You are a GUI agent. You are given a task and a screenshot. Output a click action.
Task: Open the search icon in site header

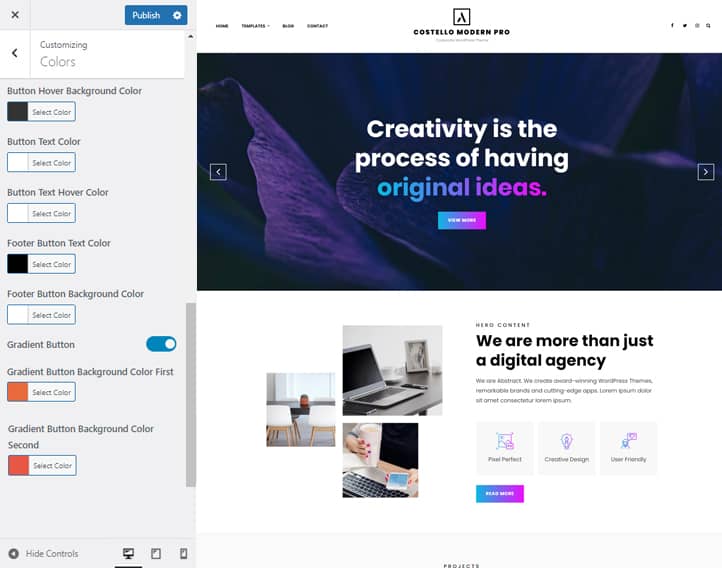click(x=708, y=26)
